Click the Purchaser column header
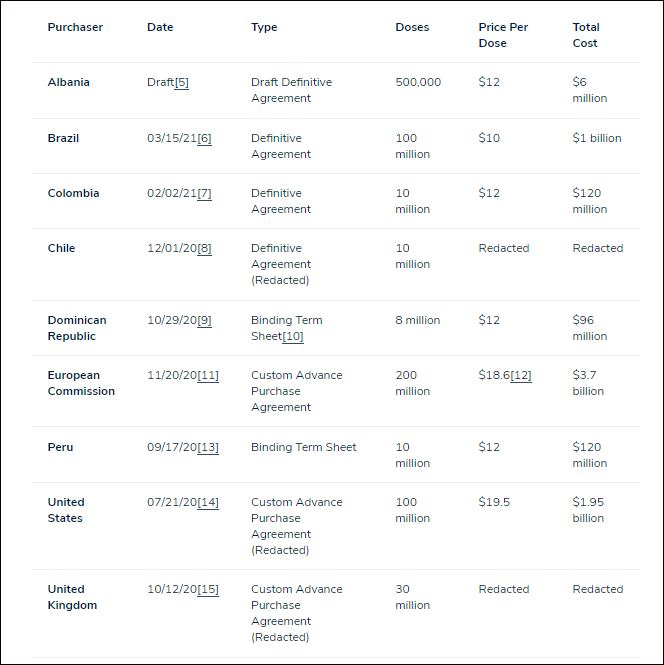Image resolution: width=664 pixels, height=665 pixels. coord(75,27)
